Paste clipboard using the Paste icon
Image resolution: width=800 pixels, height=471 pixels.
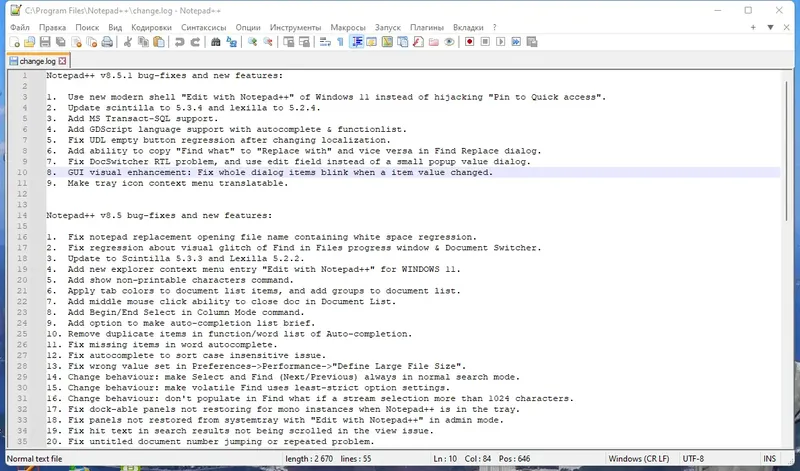159,42
